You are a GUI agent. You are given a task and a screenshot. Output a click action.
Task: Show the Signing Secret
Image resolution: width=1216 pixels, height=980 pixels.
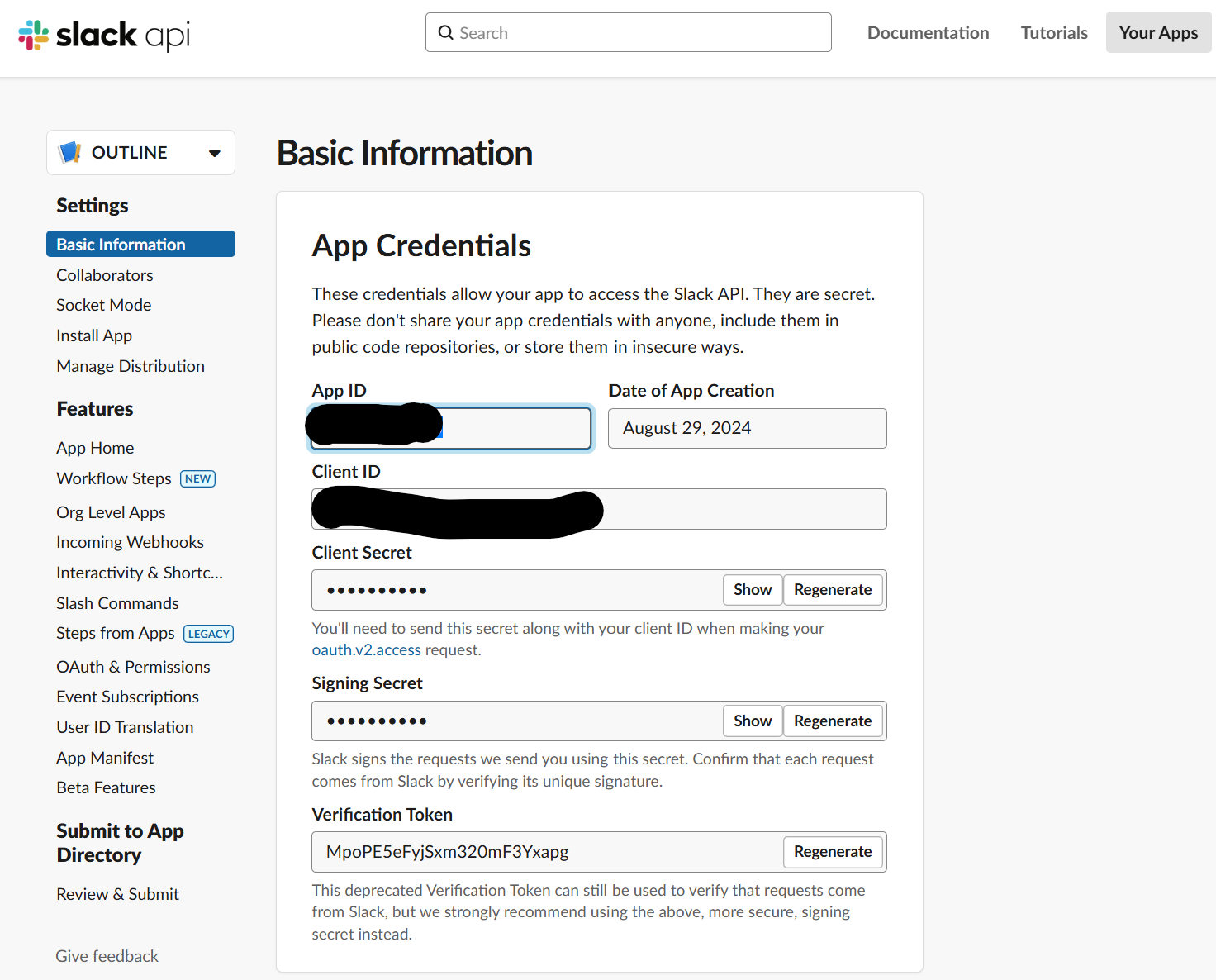click(753, 721)
